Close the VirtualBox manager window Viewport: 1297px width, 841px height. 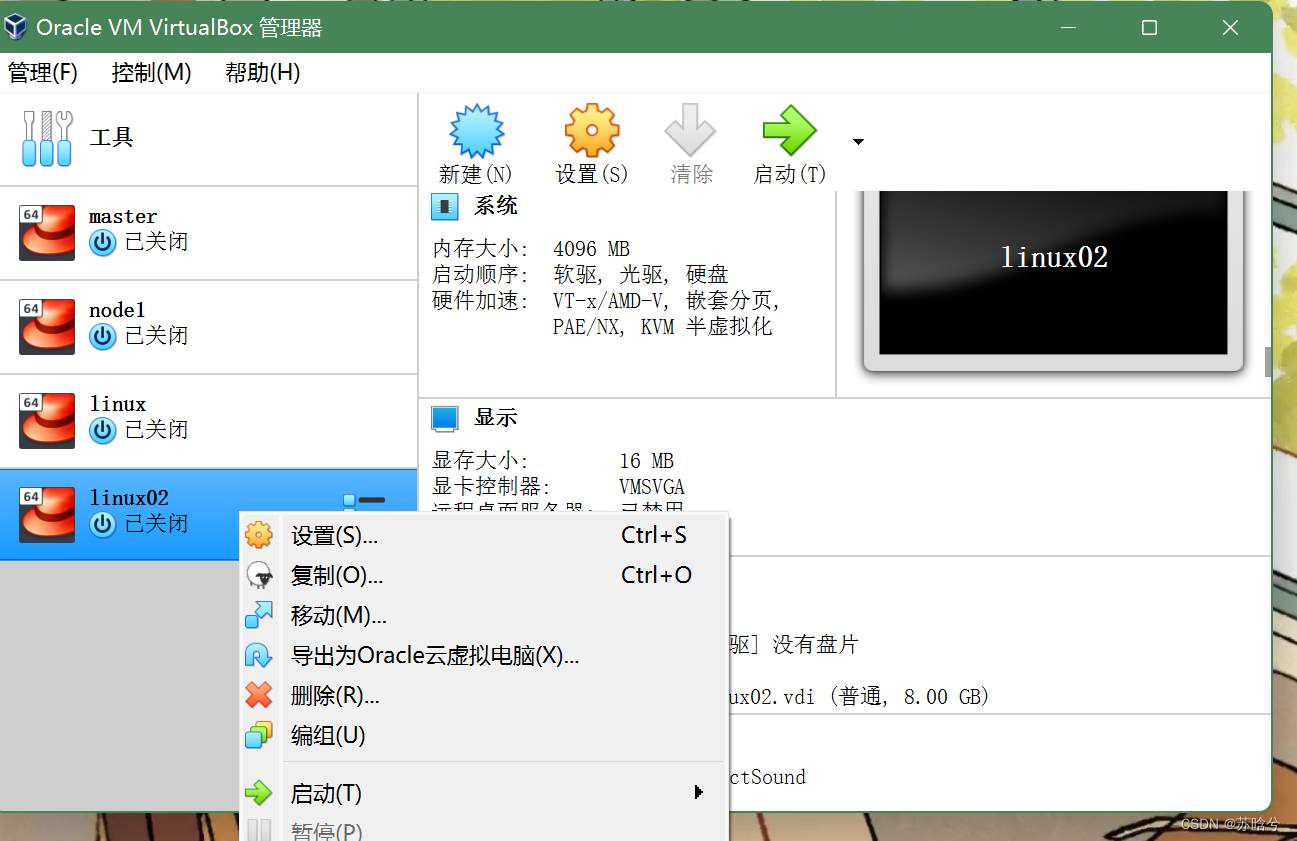pyautogui.click(x=1230, y=28)
